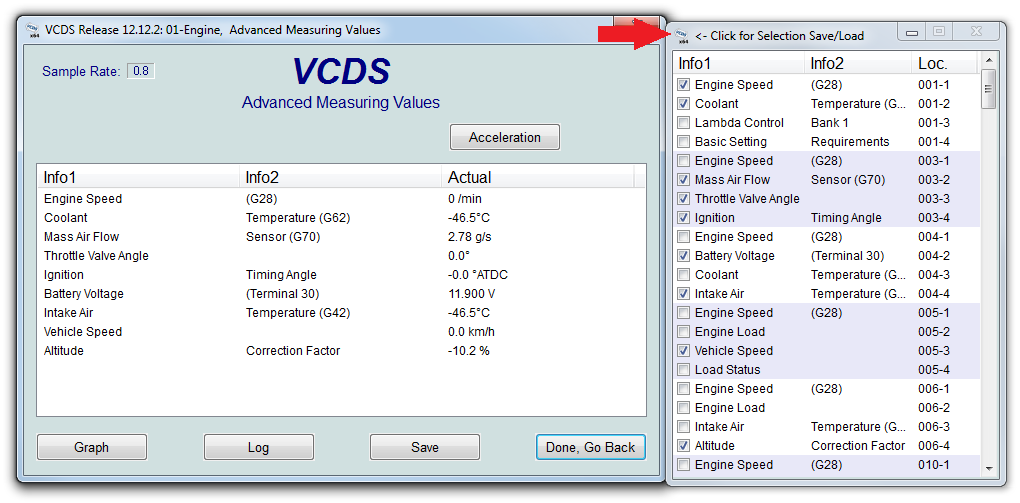Screen dimensions: 1020x503
Task: Toggle the Battery Voltage 004-2 checkbox
Action: [x=684, y=256]
